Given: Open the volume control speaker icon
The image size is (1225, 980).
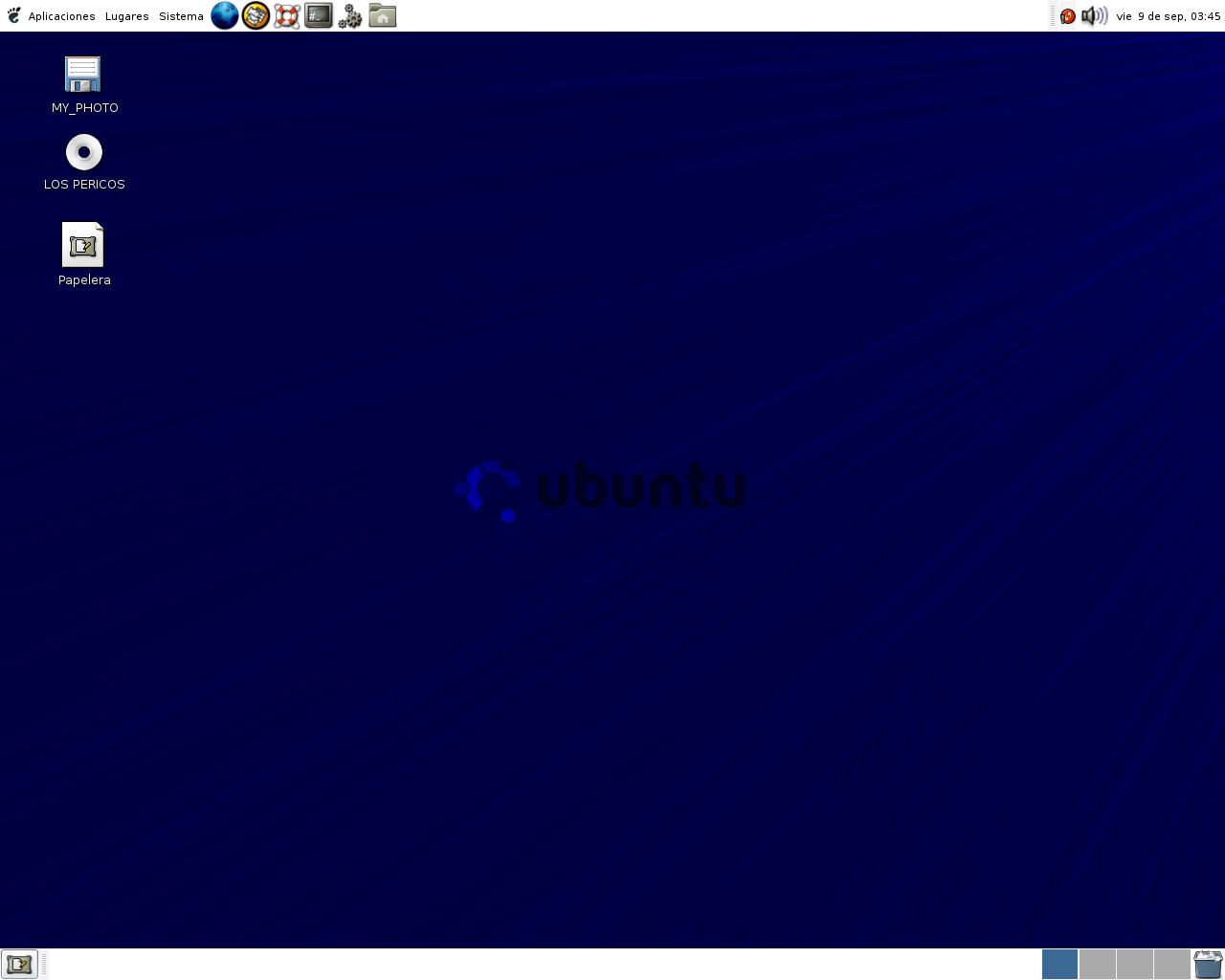Looking at the screenshot, I should (1094, 15).
